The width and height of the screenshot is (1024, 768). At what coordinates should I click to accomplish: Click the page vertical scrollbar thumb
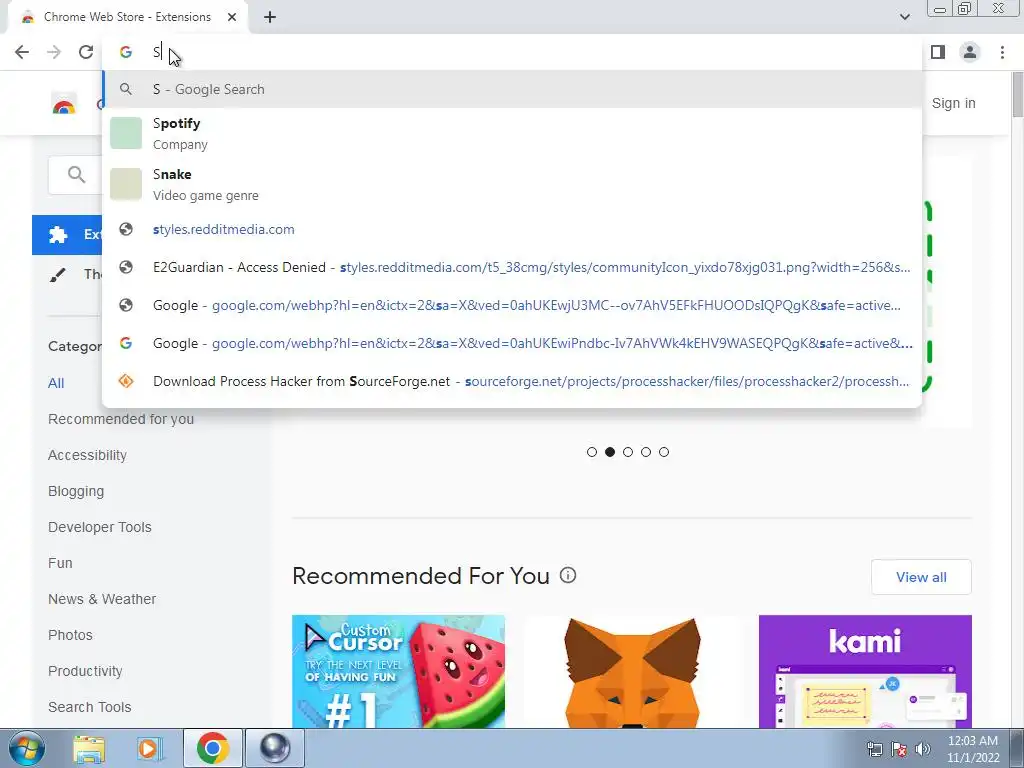(x=1017, y=97)
